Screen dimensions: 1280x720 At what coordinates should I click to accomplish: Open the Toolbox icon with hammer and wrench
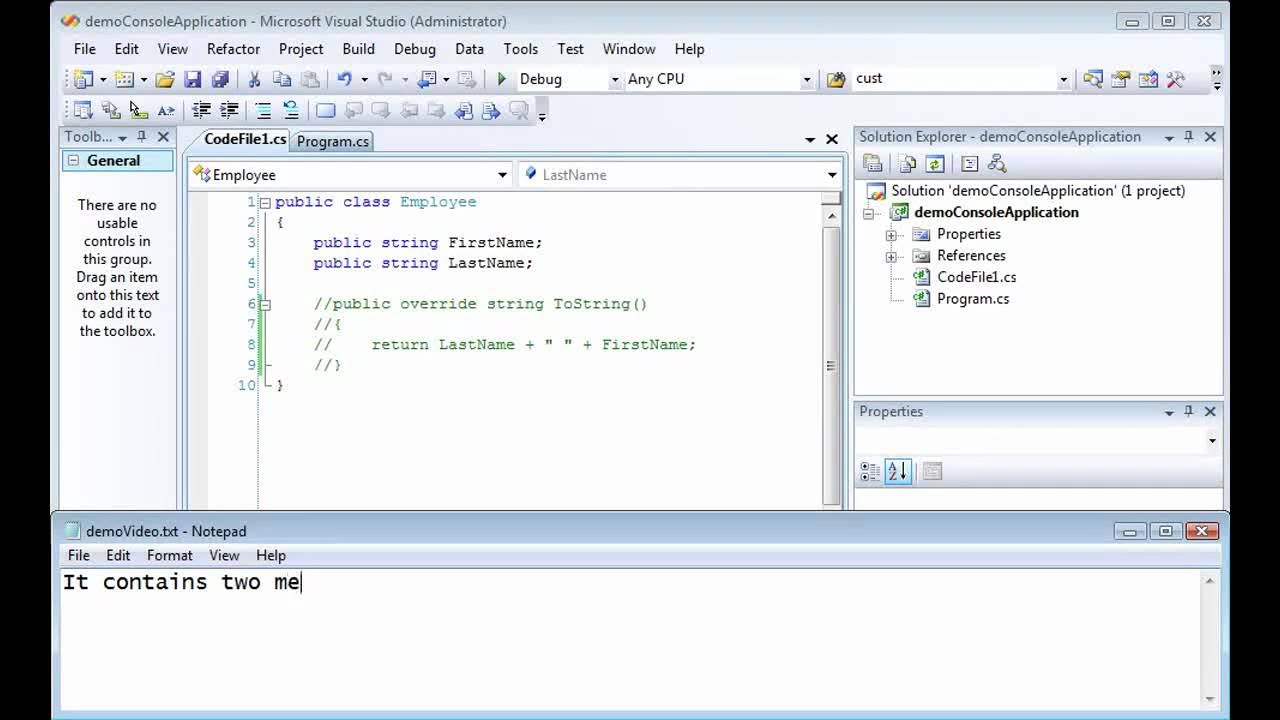(x=1176, y=79)
